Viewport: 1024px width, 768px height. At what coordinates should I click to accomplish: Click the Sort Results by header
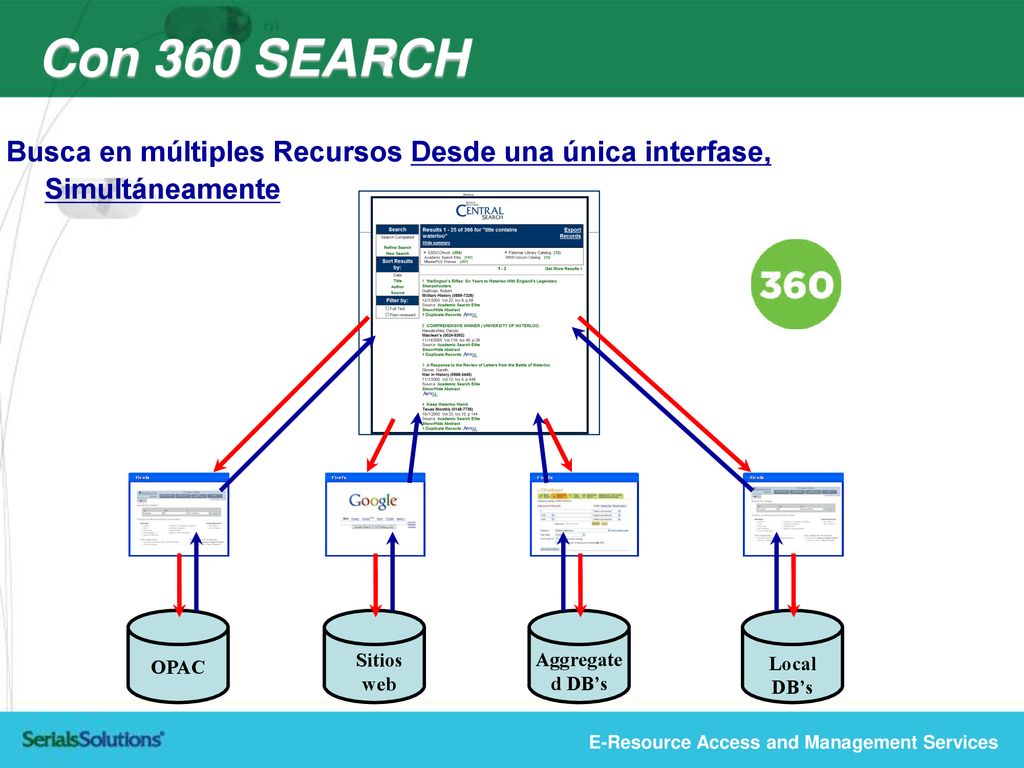397,264
